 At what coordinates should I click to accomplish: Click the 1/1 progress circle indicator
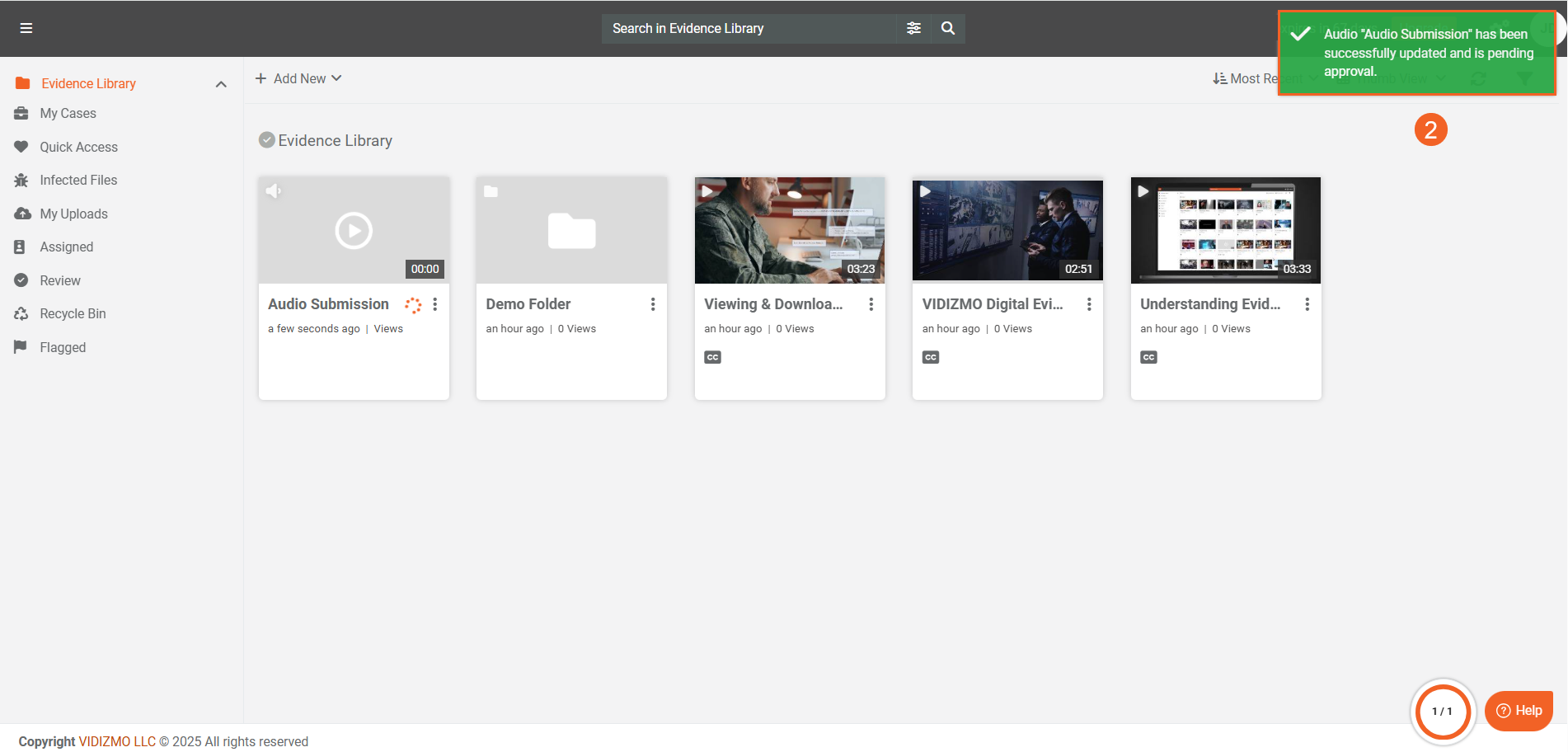click(x=1443, y=711)
